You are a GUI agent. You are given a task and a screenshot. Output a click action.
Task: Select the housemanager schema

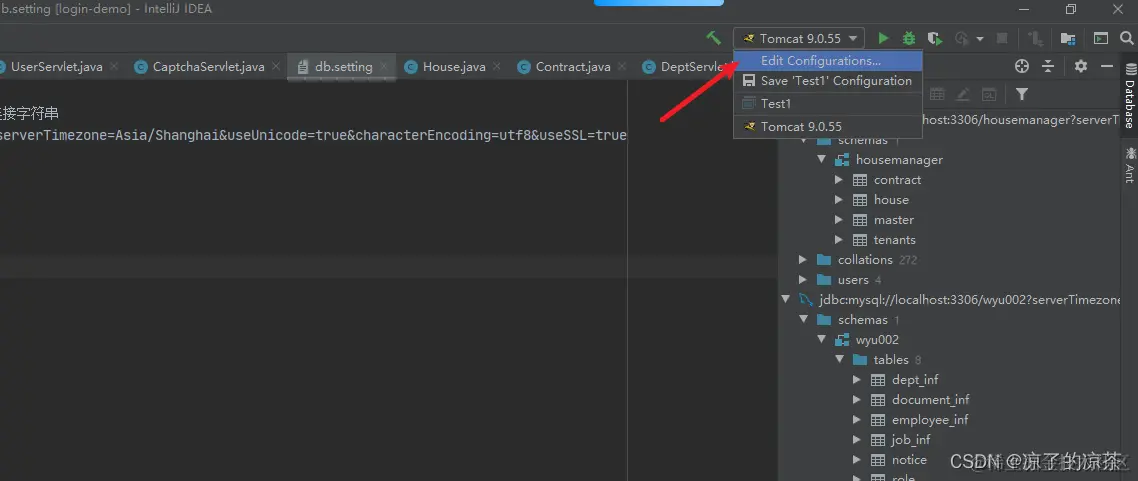coord(899,160)
